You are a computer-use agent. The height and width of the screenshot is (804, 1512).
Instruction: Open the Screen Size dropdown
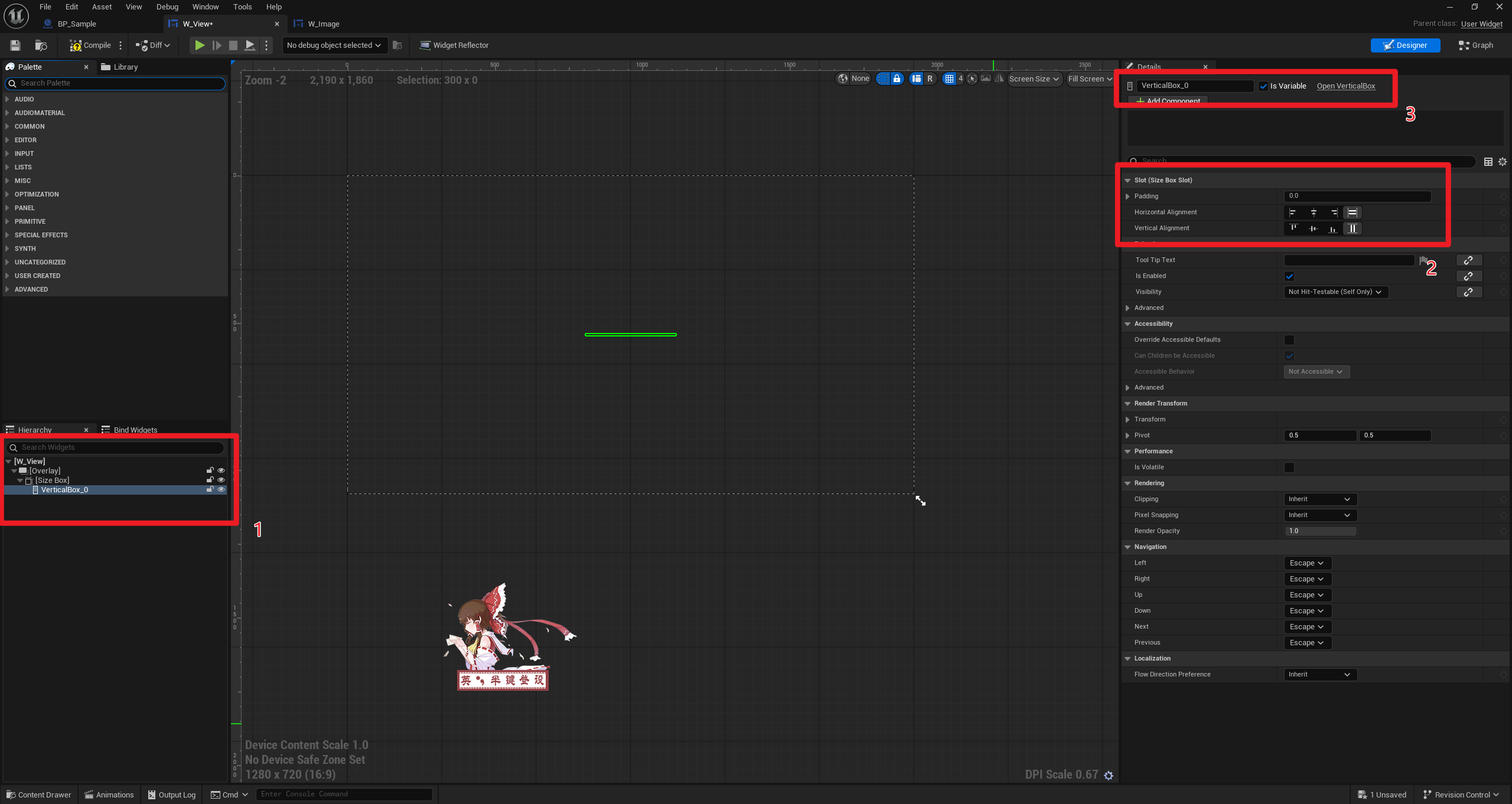pos(1034,79)
